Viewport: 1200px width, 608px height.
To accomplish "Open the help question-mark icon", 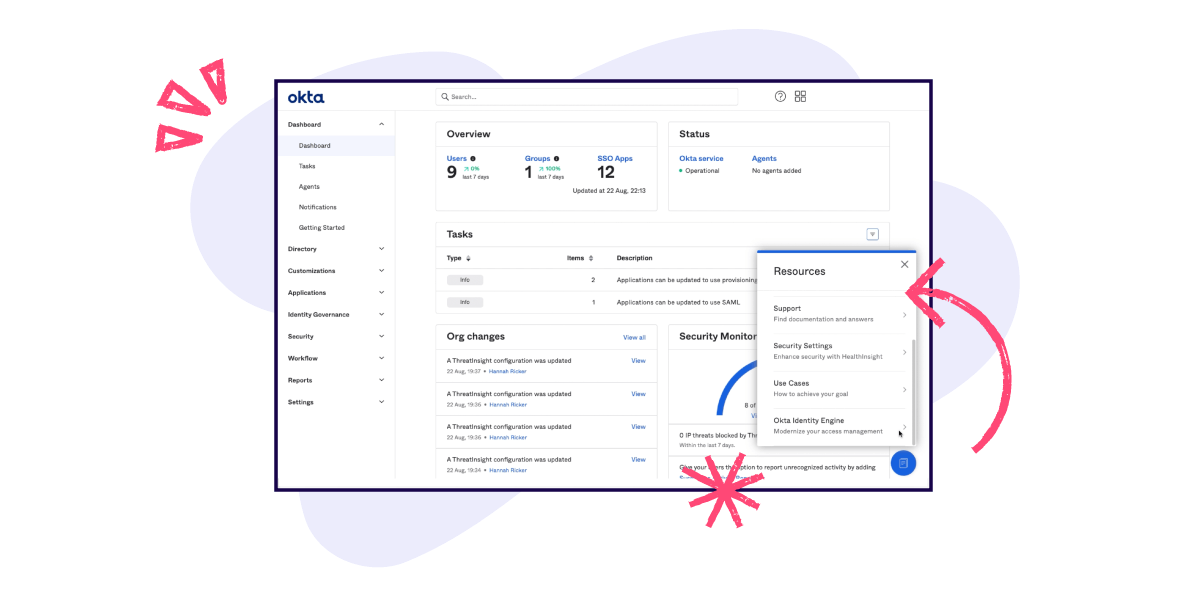I will point(781,97).
